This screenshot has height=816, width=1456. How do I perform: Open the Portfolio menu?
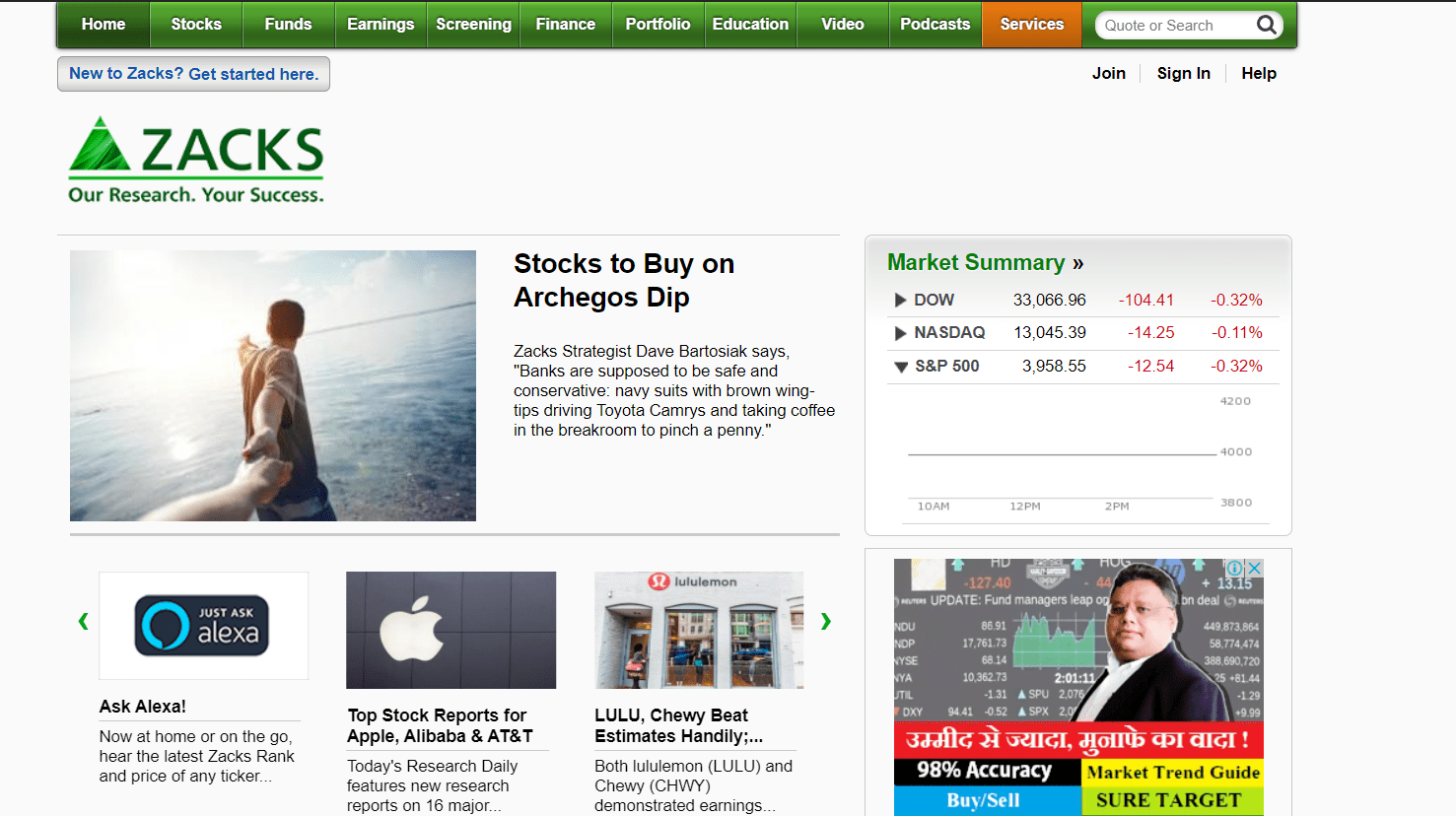click(x=659, y=25)
